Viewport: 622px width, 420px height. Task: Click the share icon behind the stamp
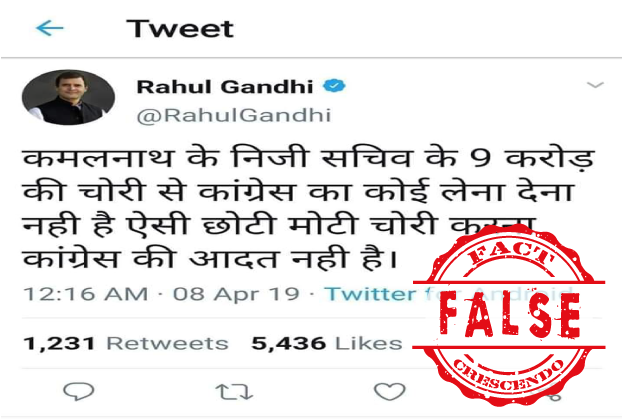click(x=555, y=393)
